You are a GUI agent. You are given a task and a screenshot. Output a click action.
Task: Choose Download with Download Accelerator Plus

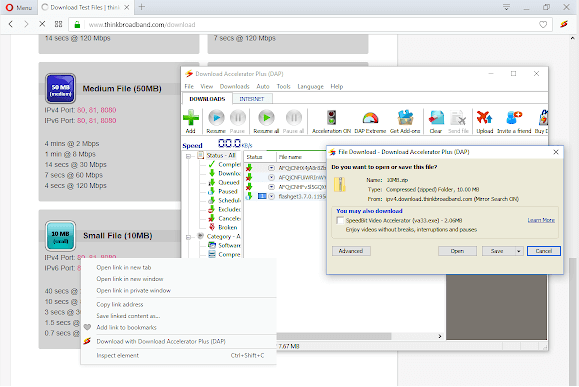tap(161, 342)
